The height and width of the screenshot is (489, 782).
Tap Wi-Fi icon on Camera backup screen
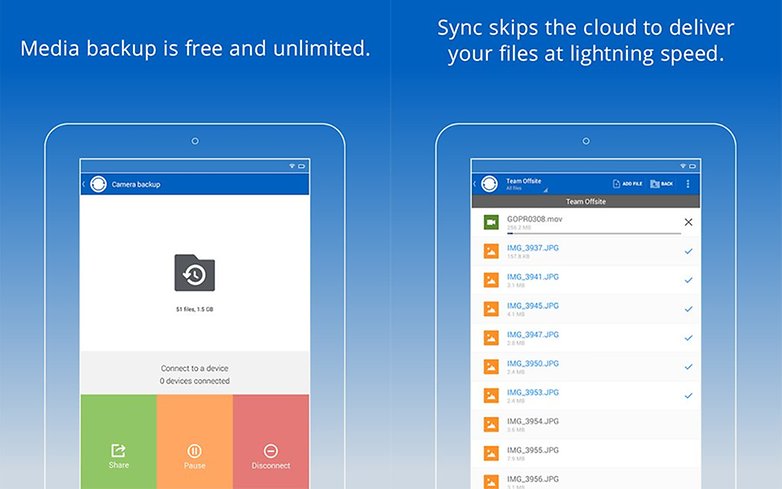click(292, 166)
